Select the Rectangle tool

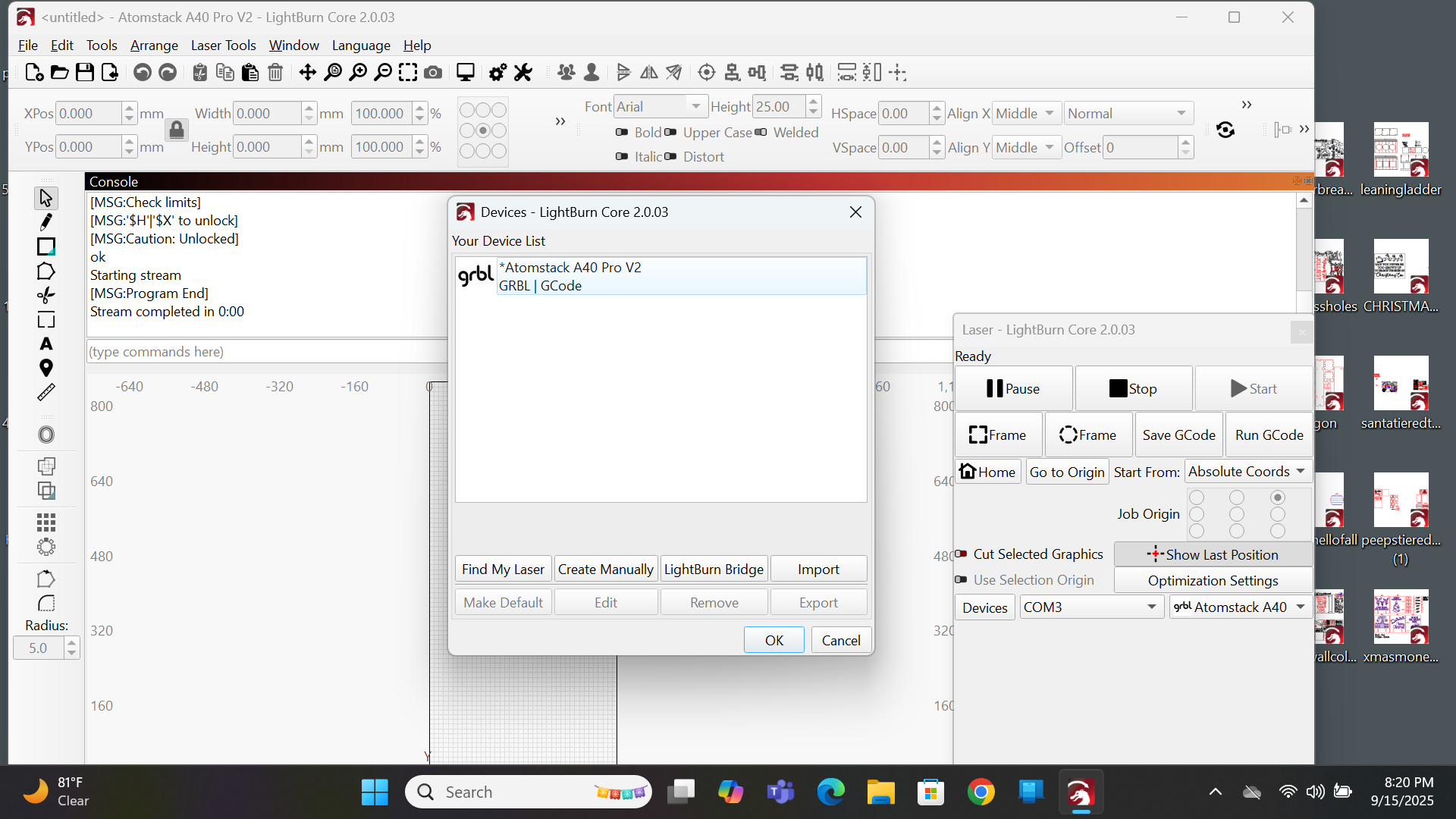[46, 246]
